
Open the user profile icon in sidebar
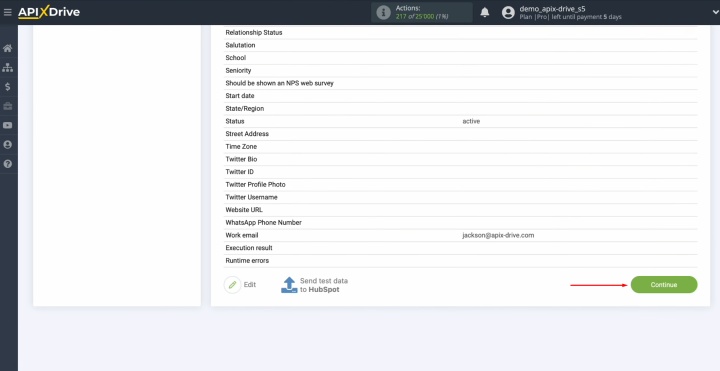(x=7, y=145)
